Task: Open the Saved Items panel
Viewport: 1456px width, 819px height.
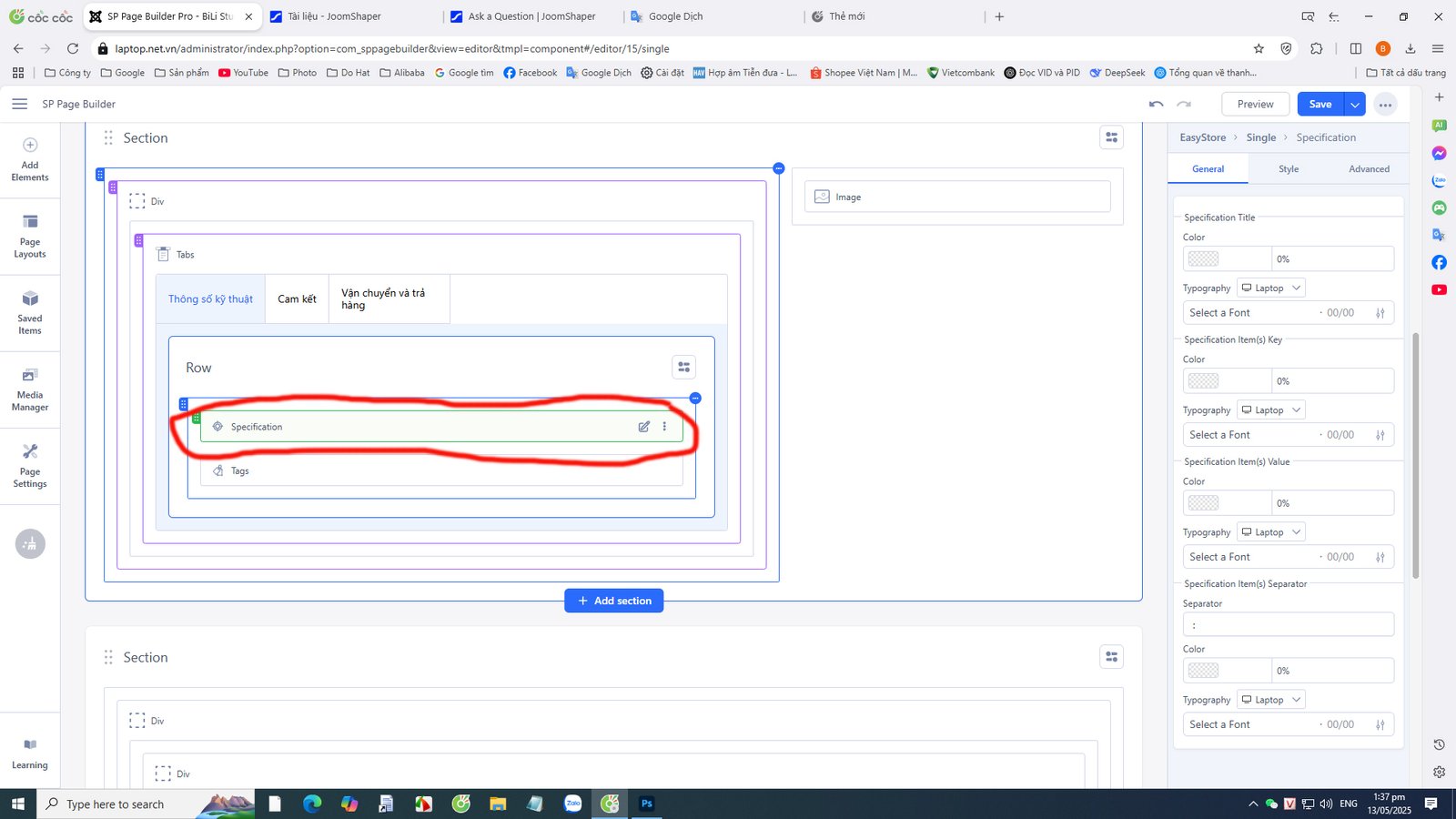Action: pyautogui.click(x=30, y=312)
